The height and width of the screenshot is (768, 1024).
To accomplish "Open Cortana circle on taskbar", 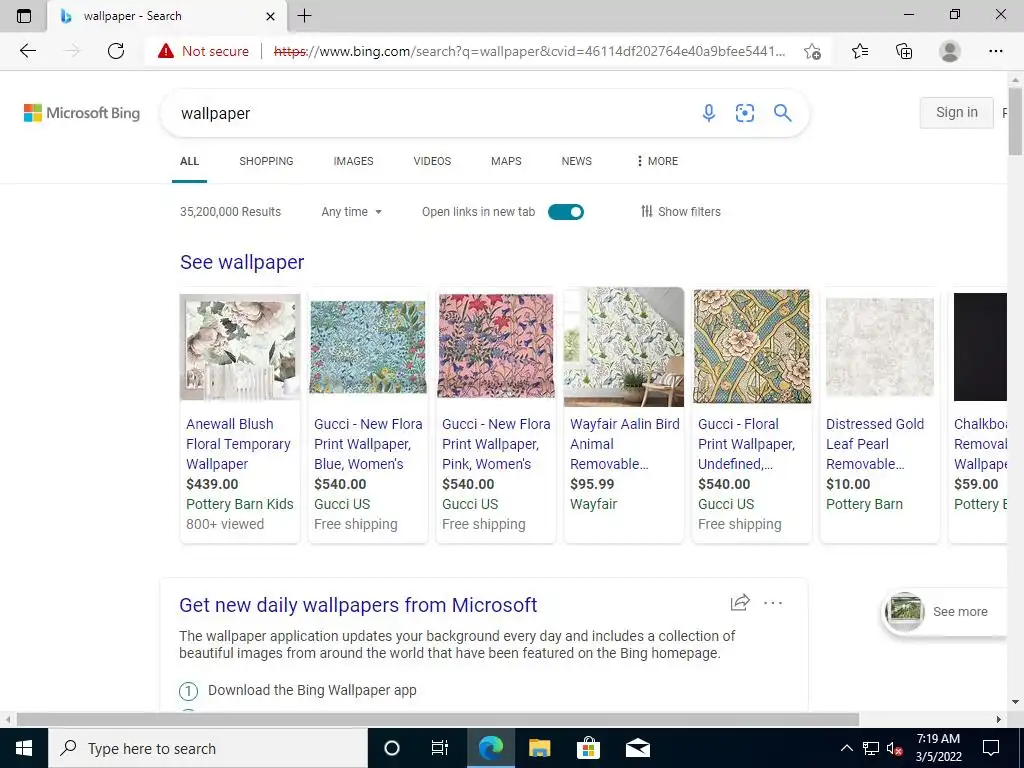I will 392,748.
